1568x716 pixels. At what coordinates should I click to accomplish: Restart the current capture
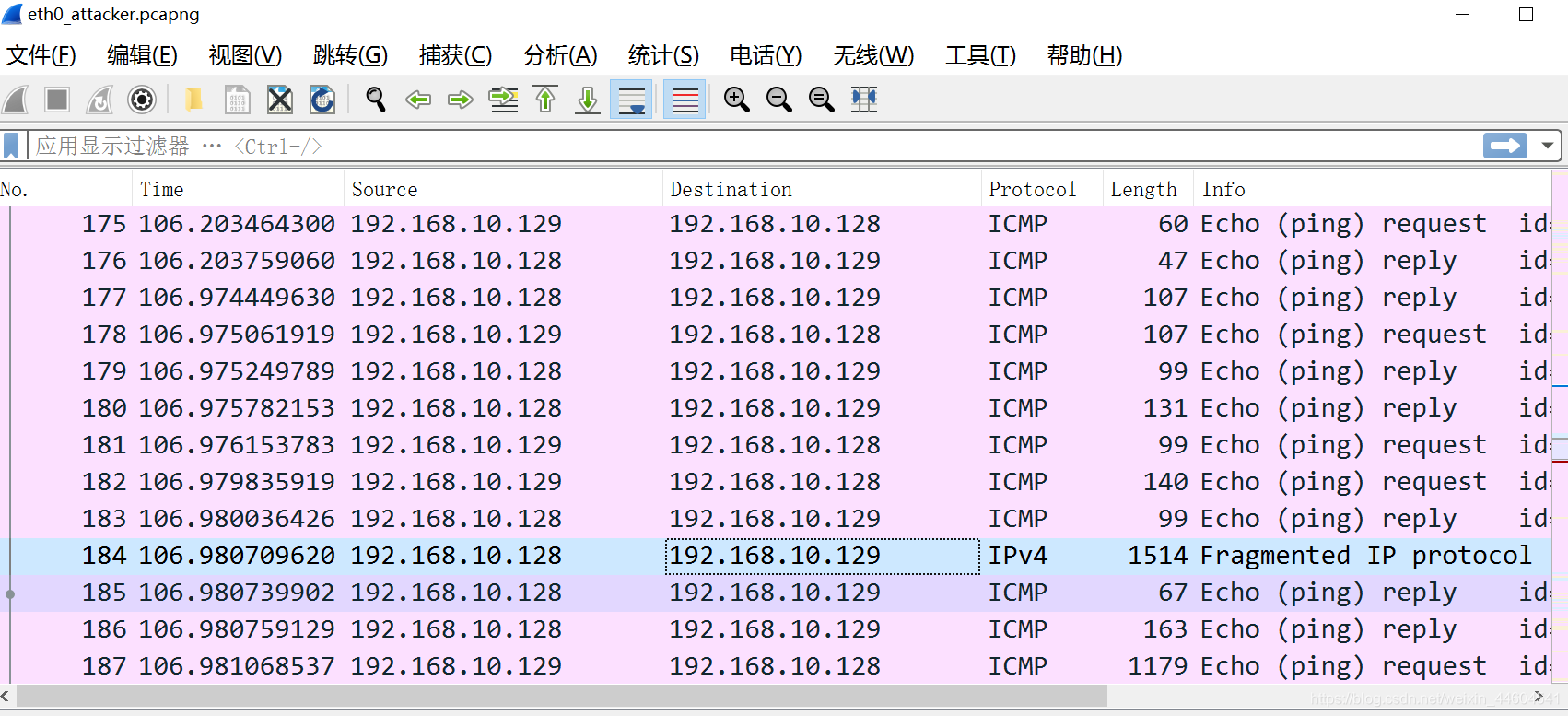(99, 99)
